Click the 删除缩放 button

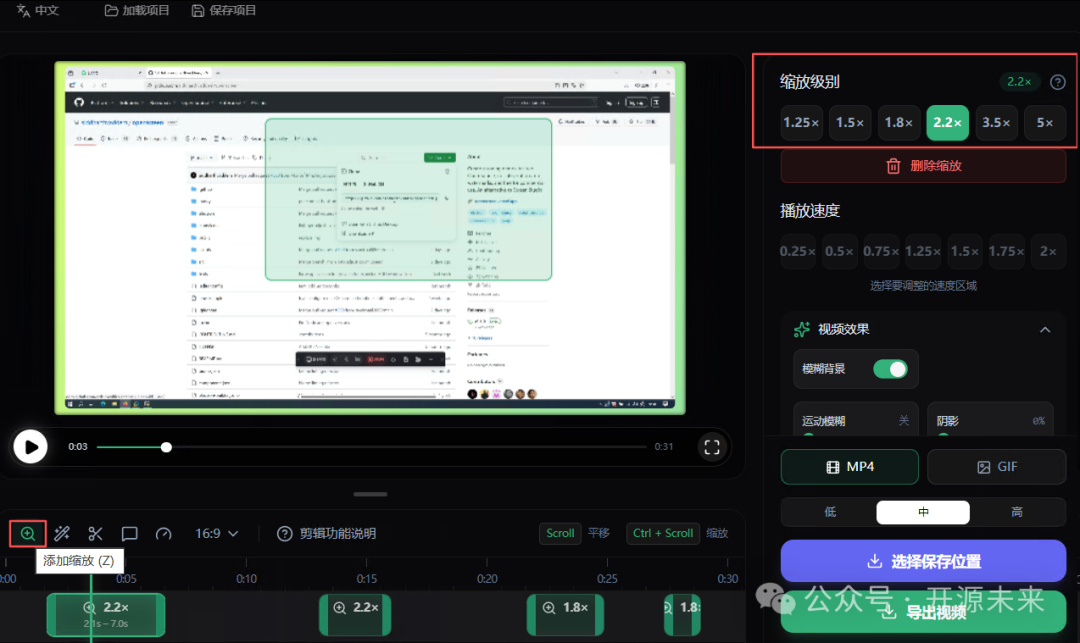[922, 165]
